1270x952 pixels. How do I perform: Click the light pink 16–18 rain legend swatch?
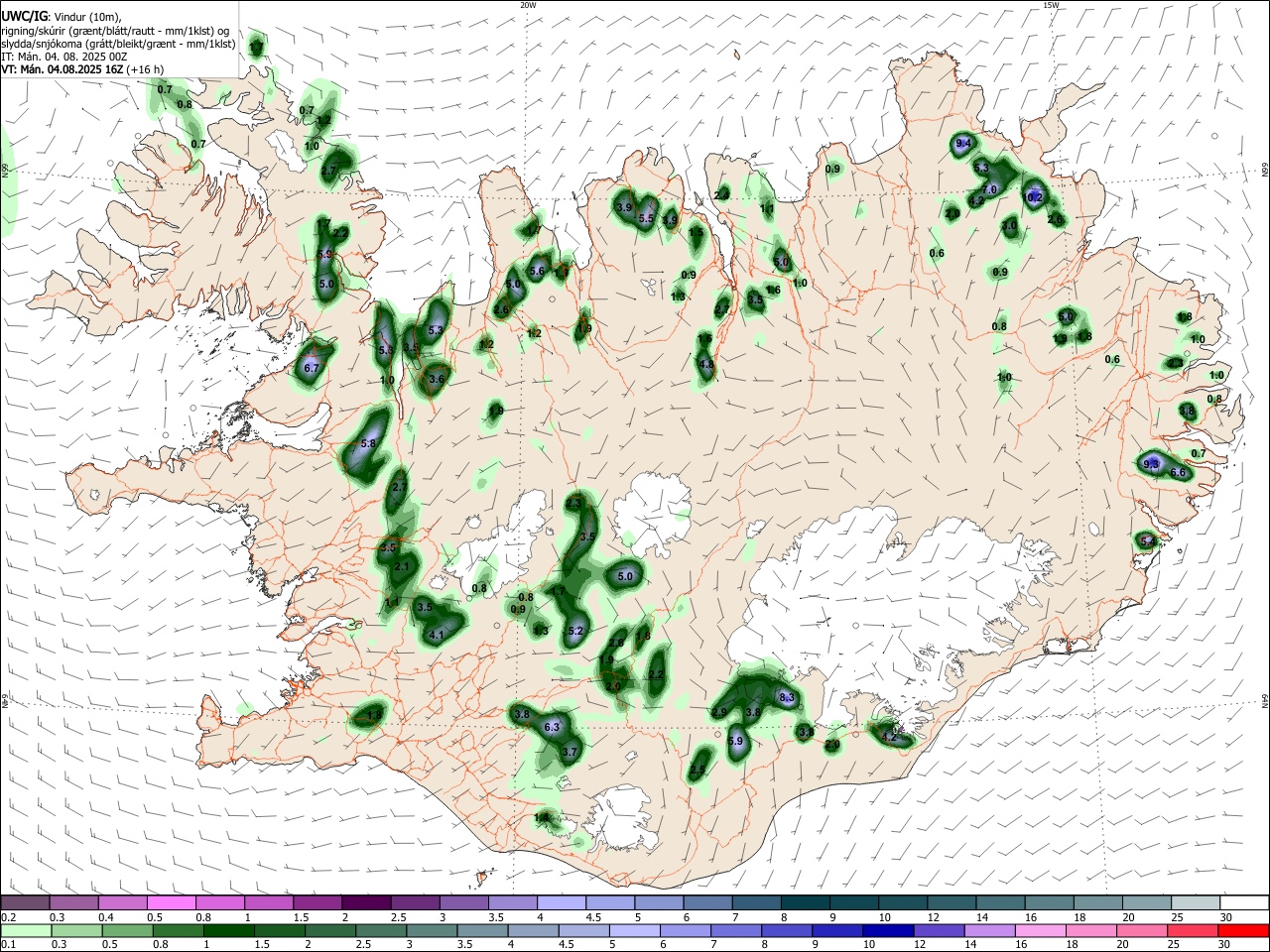[x=1040, y=930]
